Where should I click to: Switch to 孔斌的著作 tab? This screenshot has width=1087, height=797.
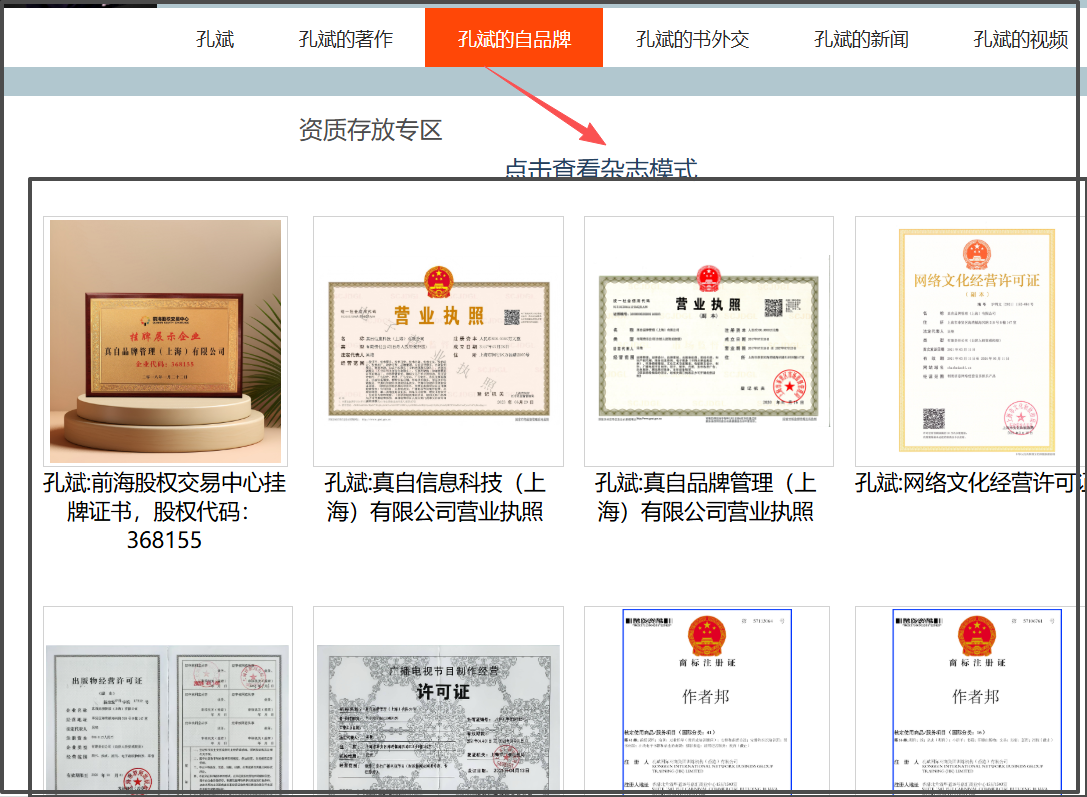tap(345, 39)
